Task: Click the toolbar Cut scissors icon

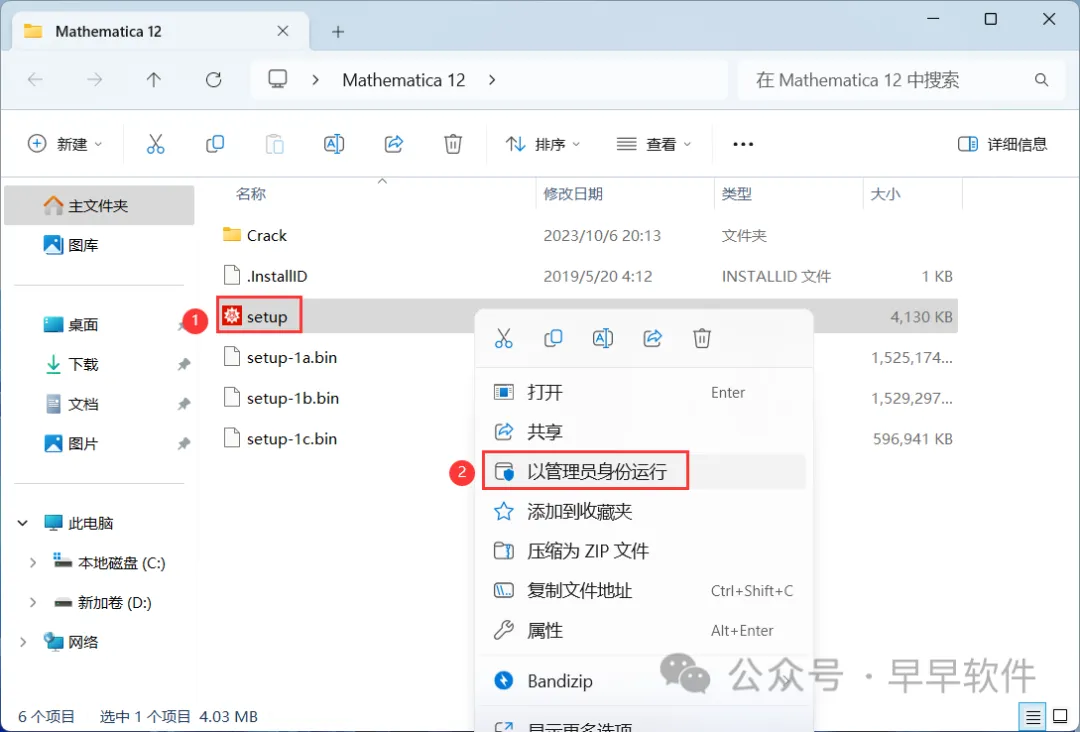Action: [x=156, y=144]
